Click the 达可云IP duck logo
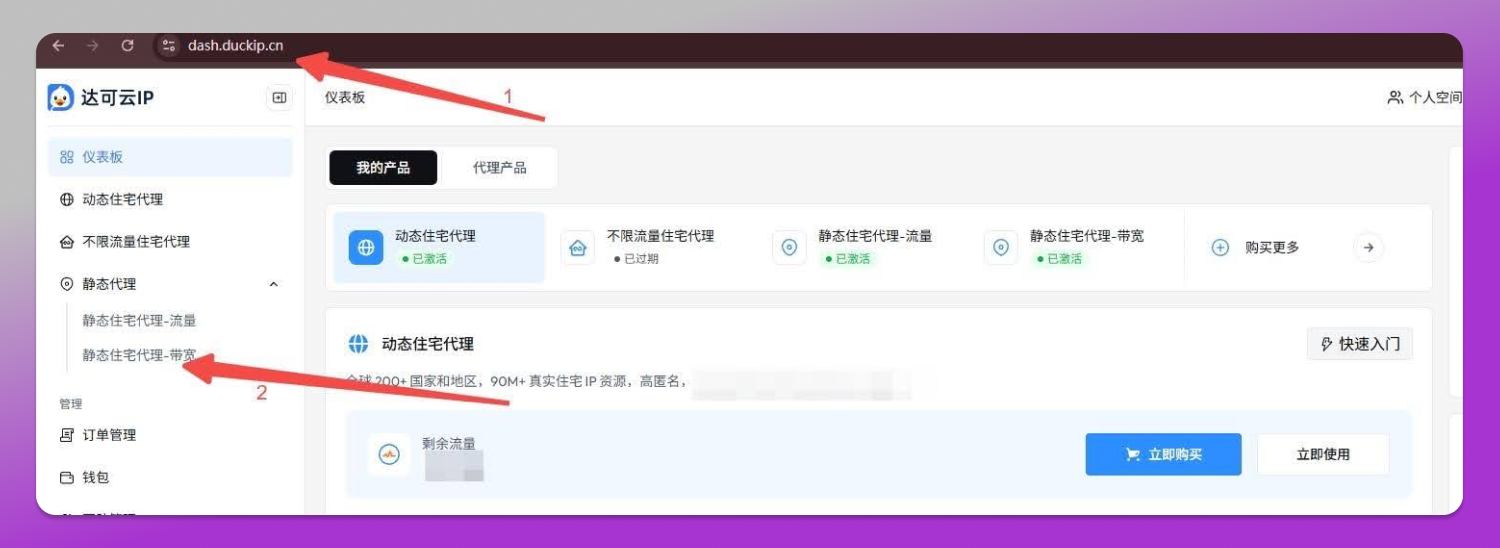Image resolution: width=1500 pixels, height=548 pixels. click(x=61, y=98)
